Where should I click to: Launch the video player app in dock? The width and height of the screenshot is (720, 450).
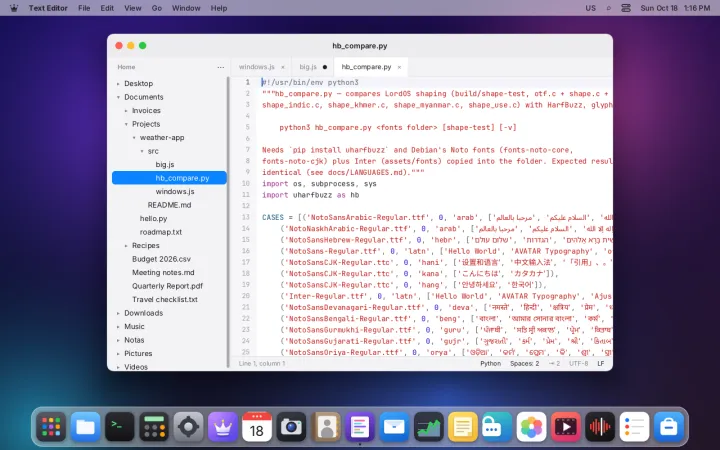(566, 427)
